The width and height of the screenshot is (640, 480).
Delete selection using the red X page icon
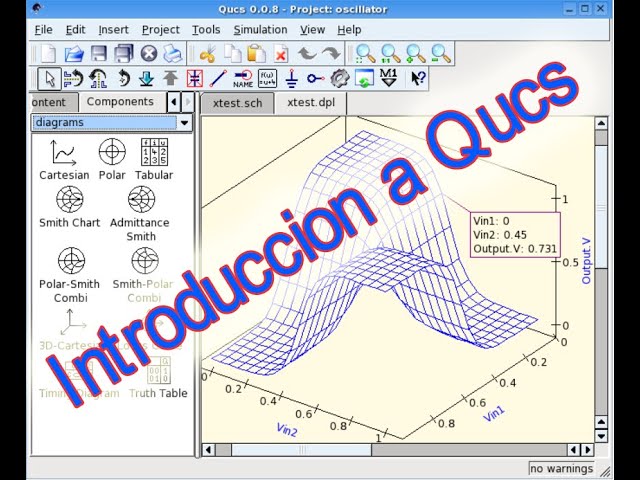pyautogui.click(x=281, y=53)
